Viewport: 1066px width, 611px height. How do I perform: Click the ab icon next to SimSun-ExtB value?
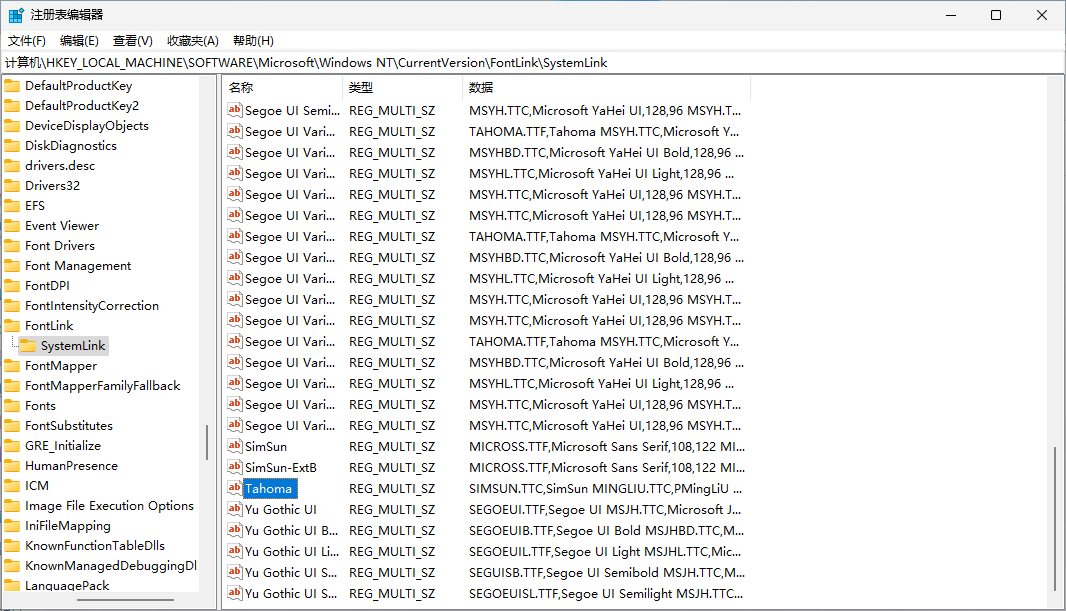(x=235, y=468)
